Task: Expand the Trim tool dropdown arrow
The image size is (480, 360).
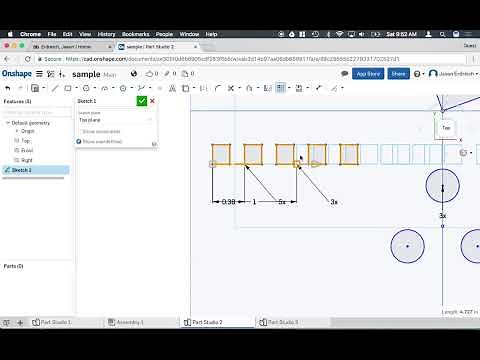Action: (239, 88)
